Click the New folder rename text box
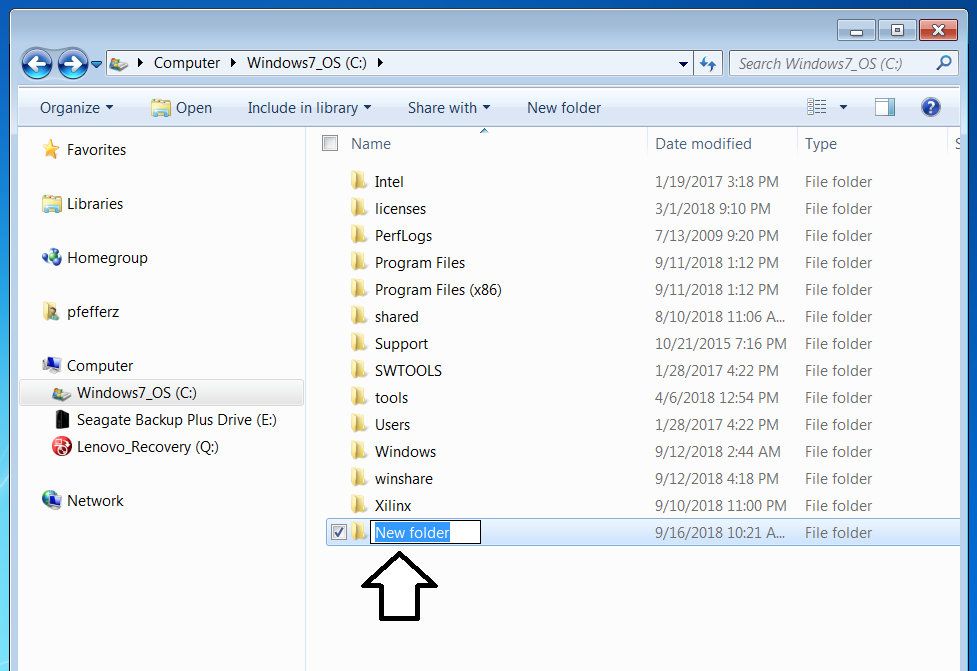 coord(426,532)
